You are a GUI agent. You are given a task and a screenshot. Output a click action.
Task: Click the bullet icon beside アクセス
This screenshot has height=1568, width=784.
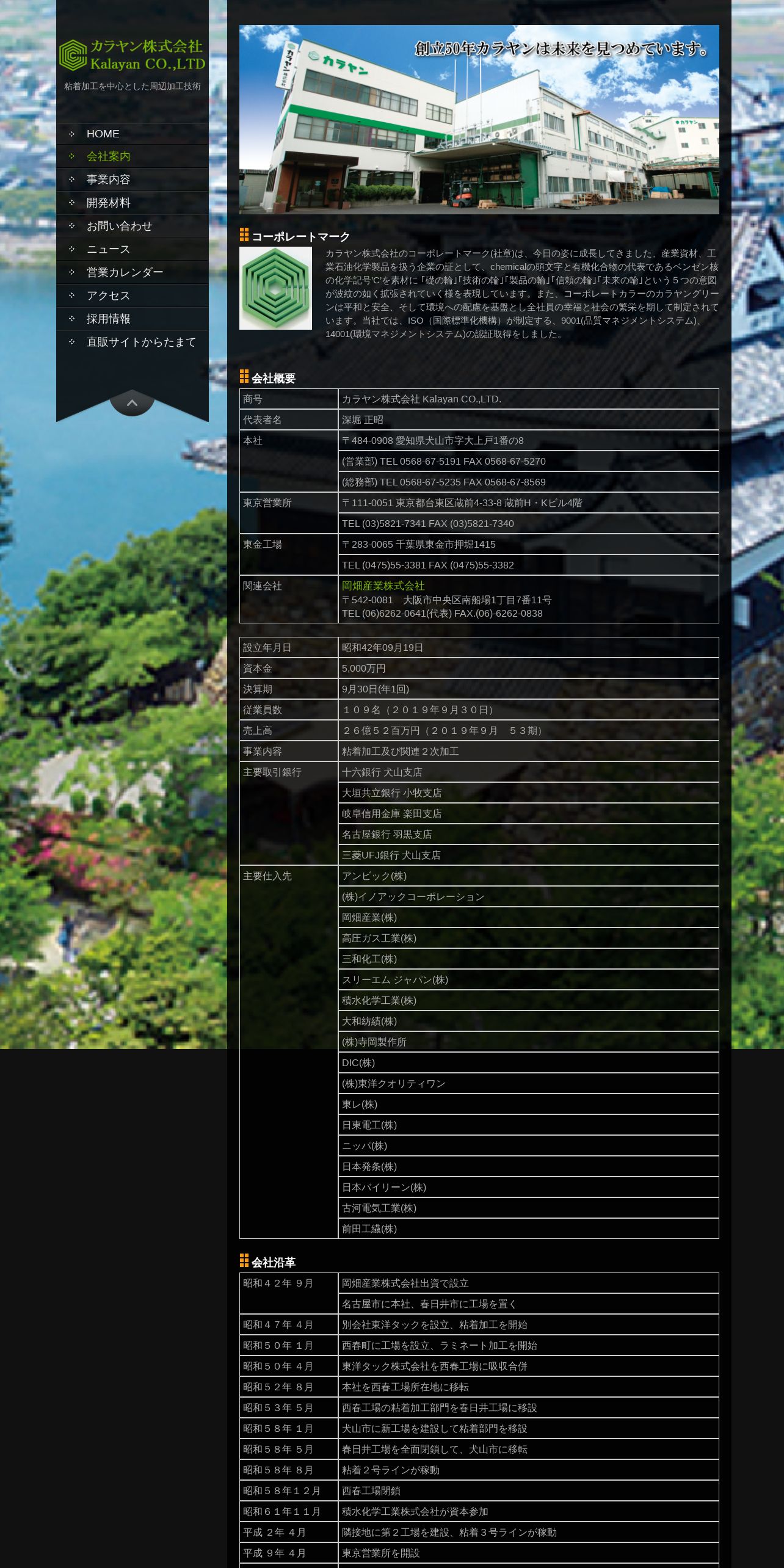tap(71, 296)
